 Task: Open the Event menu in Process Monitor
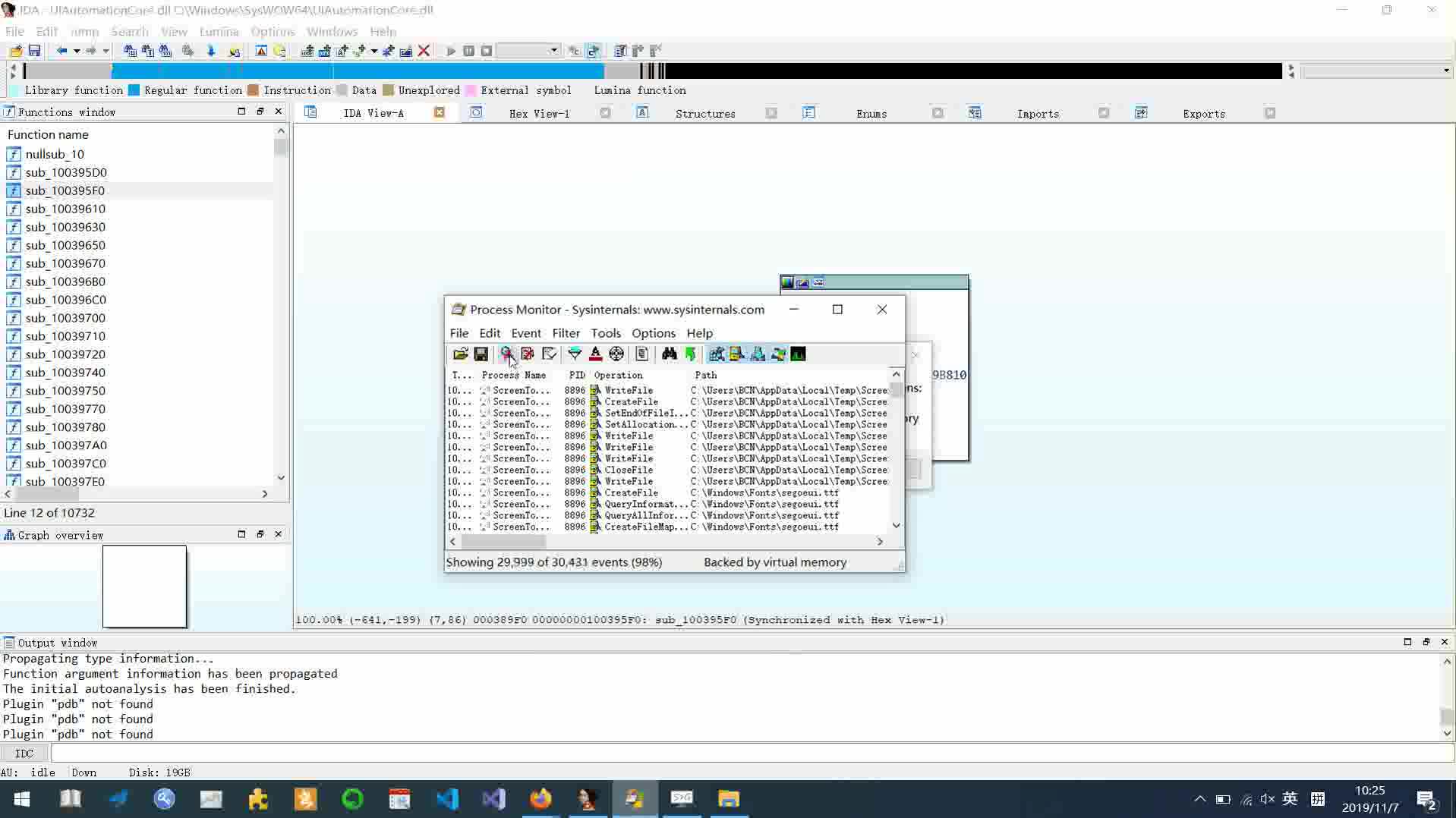click(x=526, y=333)
